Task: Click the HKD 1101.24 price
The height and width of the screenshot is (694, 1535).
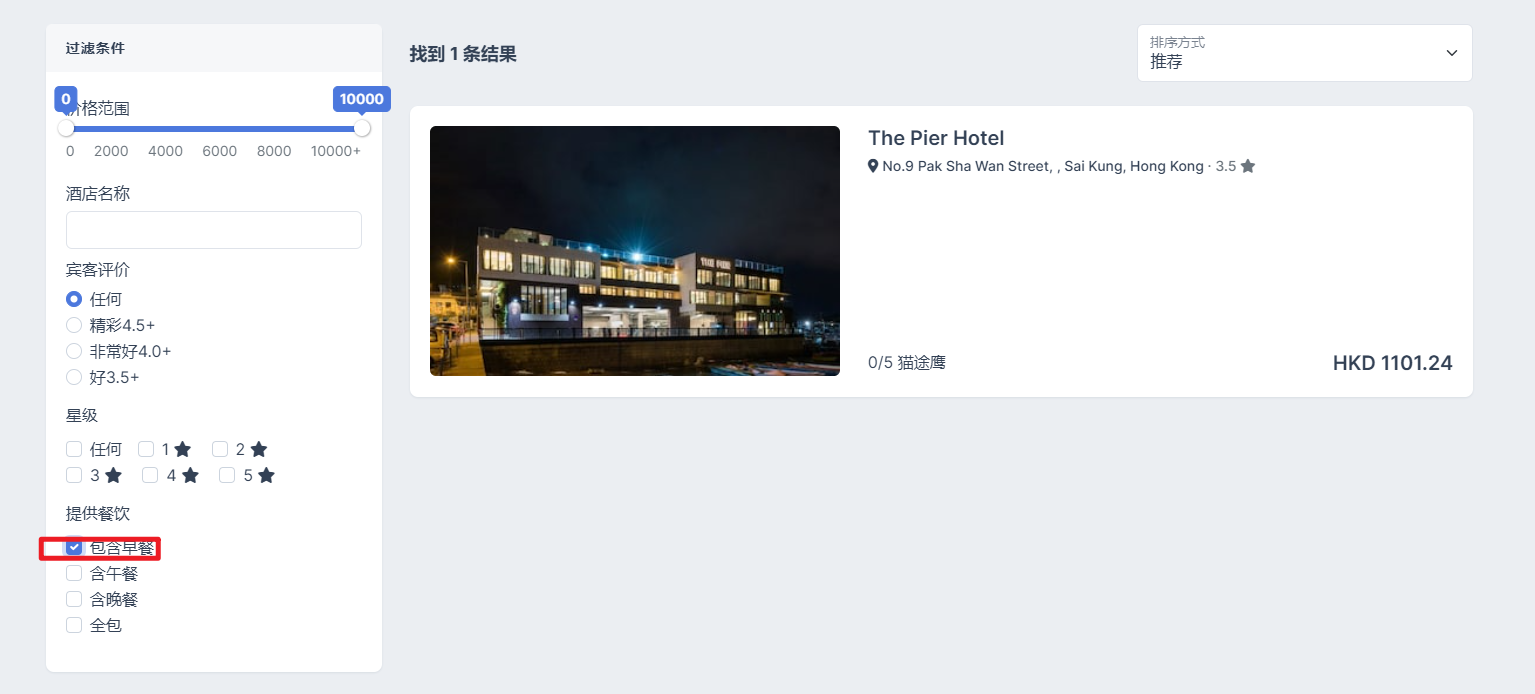Action: [x=1392, y=363]
